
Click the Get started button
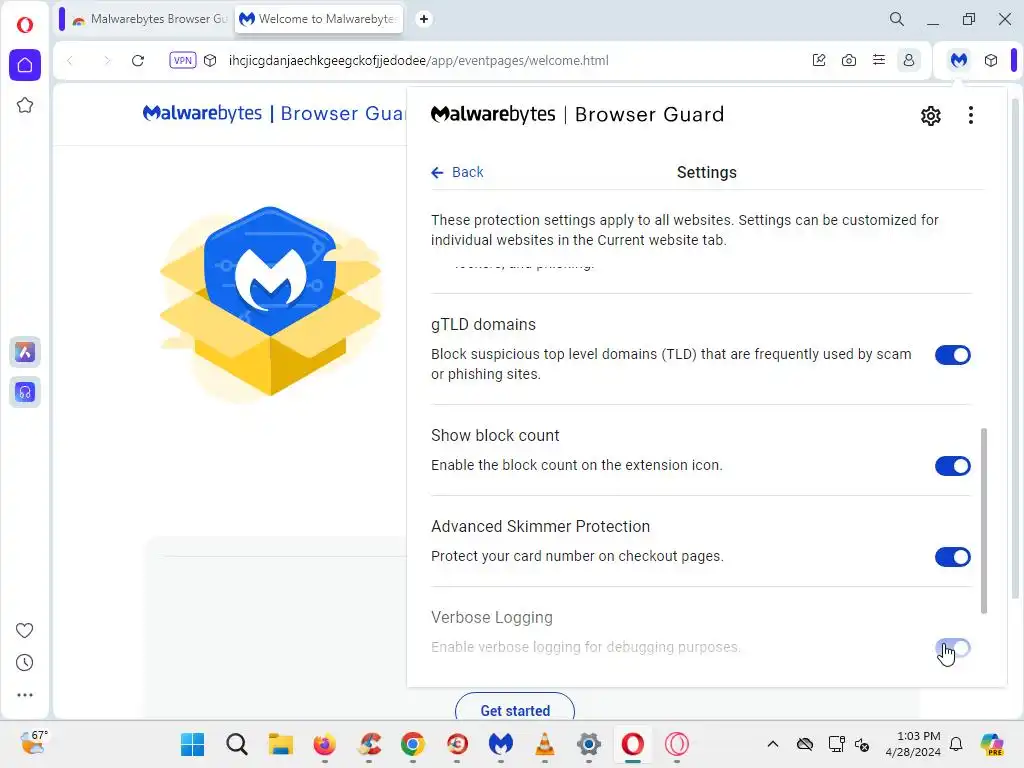tap(515, 710)
